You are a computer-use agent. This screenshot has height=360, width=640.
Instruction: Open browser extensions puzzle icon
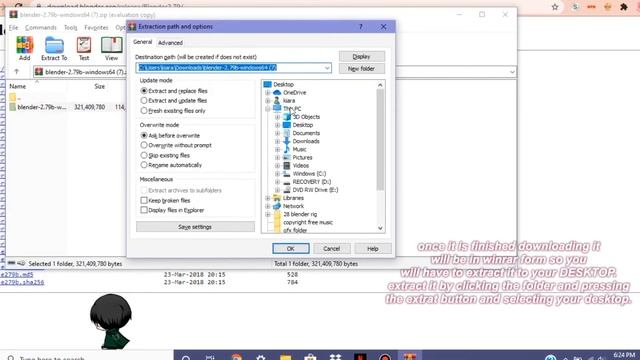(x=623, y=7)
